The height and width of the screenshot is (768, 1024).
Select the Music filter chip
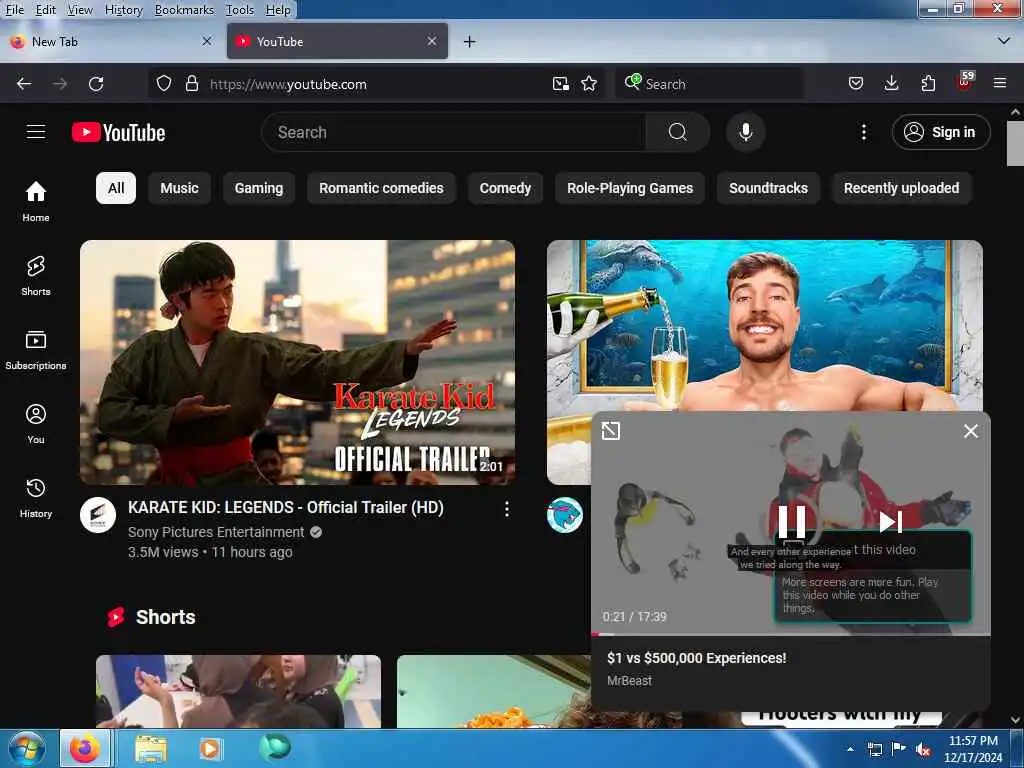(x=180, y=188)
